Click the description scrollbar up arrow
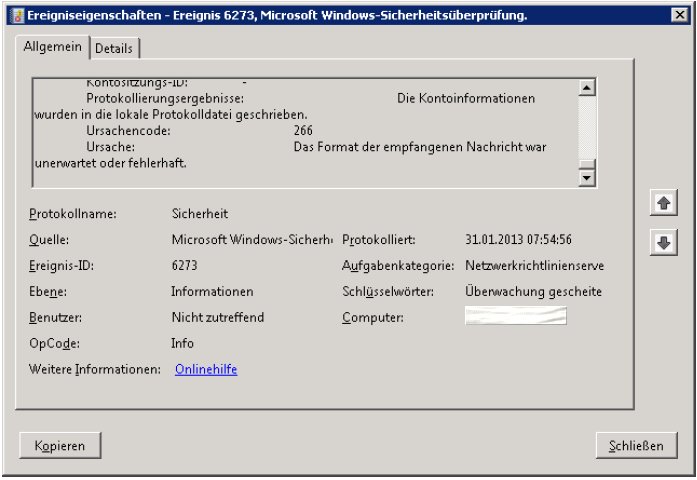Screen dimensions: 697x480 pos(587,87)
